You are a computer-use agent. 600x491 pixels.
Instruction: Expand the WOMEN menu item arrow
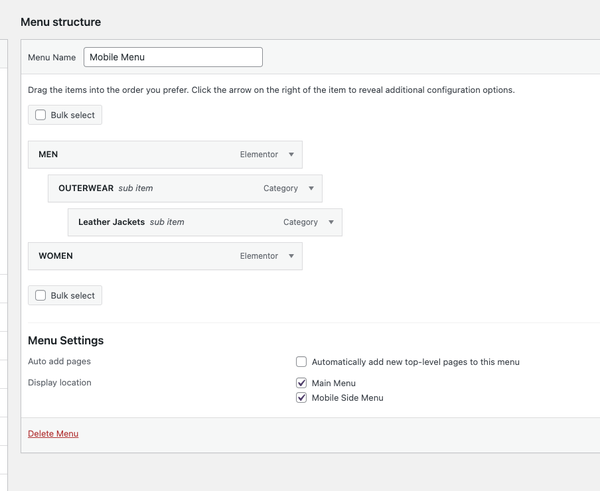(x=291, y=256)
